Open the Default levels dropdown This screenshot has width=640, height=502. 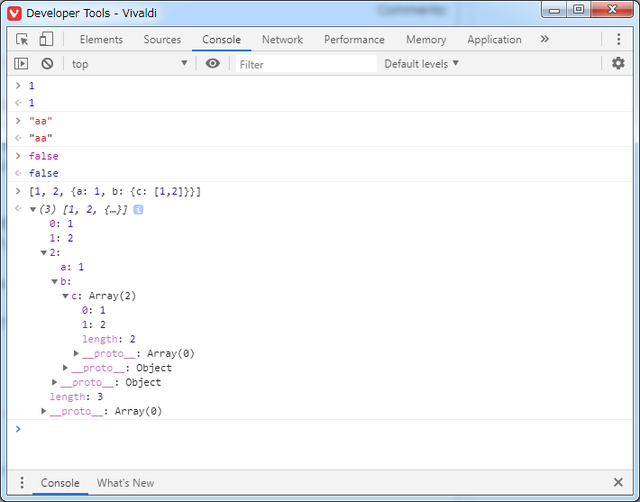(x=422, y=64)
